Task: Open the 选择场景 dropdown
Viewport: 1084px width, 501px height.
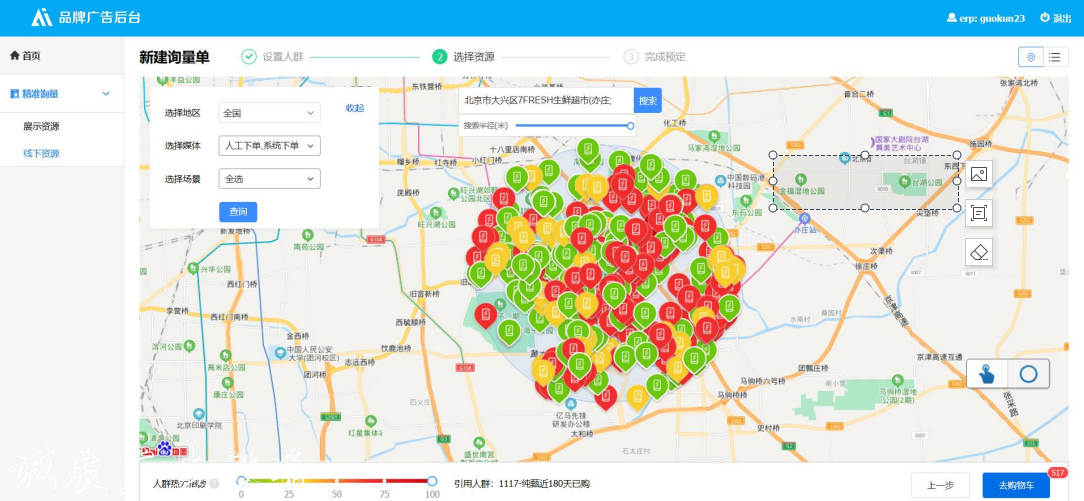Action: pos(270,179)
